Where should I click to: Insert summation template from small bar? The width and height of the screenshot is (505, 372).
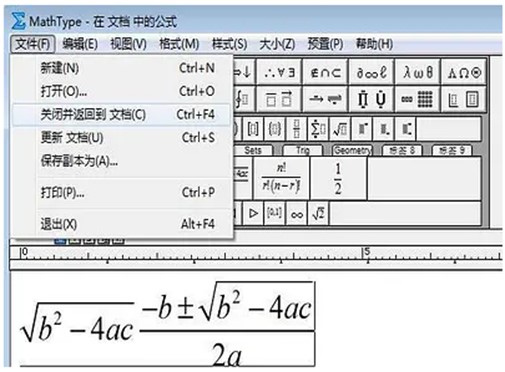tap(318, 129)
